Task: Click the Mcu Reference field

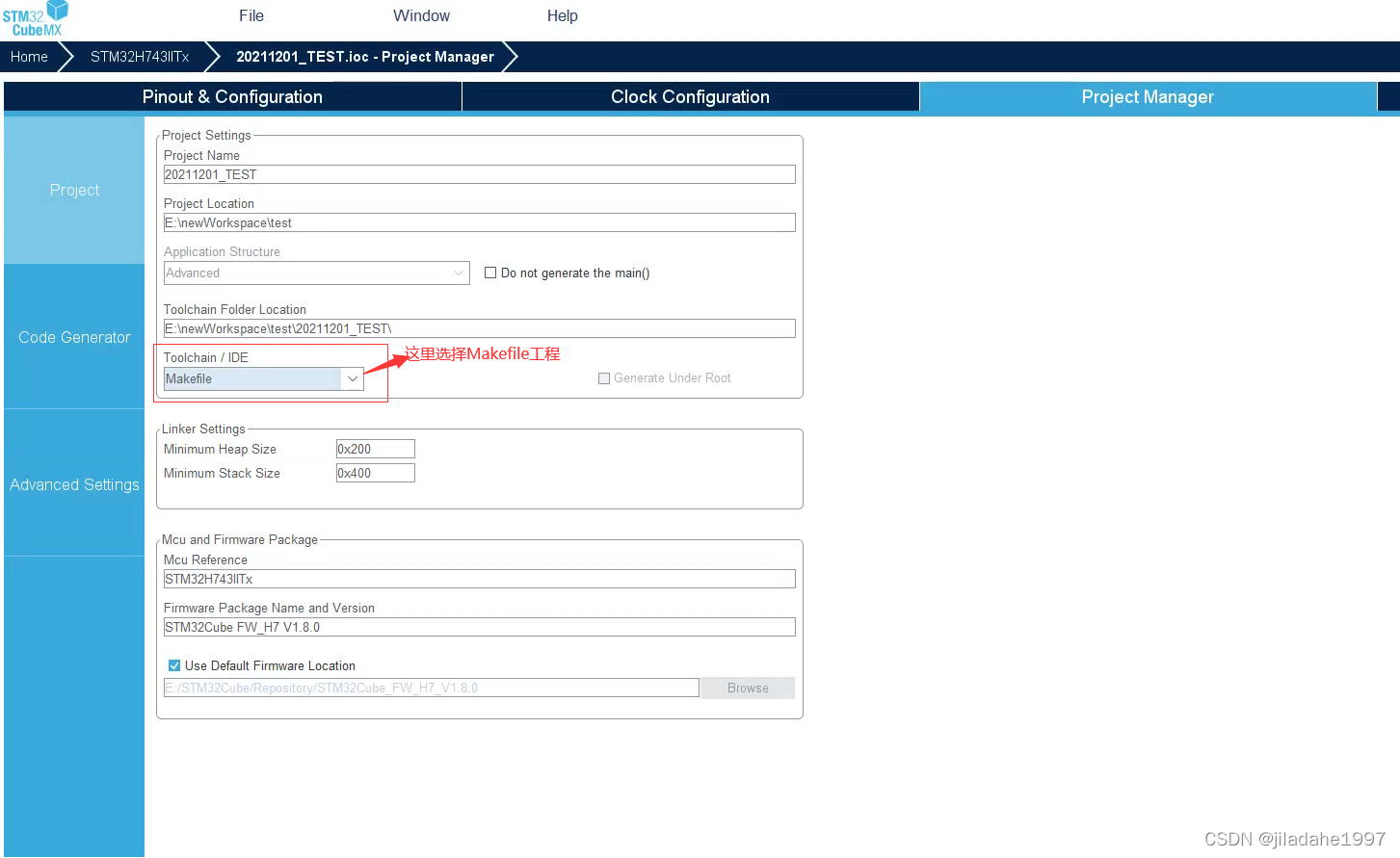Action: tap(479, 579)
